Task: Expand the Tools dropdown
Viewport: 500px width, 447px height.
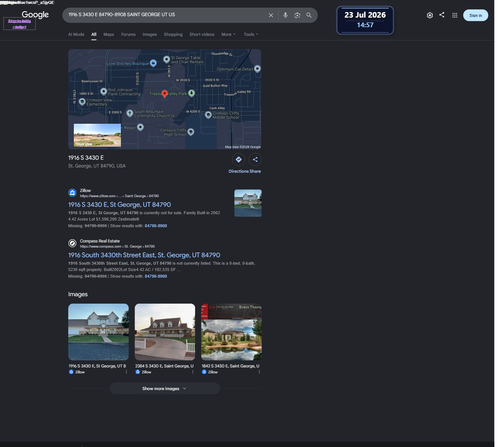Action: coord(251,34)
